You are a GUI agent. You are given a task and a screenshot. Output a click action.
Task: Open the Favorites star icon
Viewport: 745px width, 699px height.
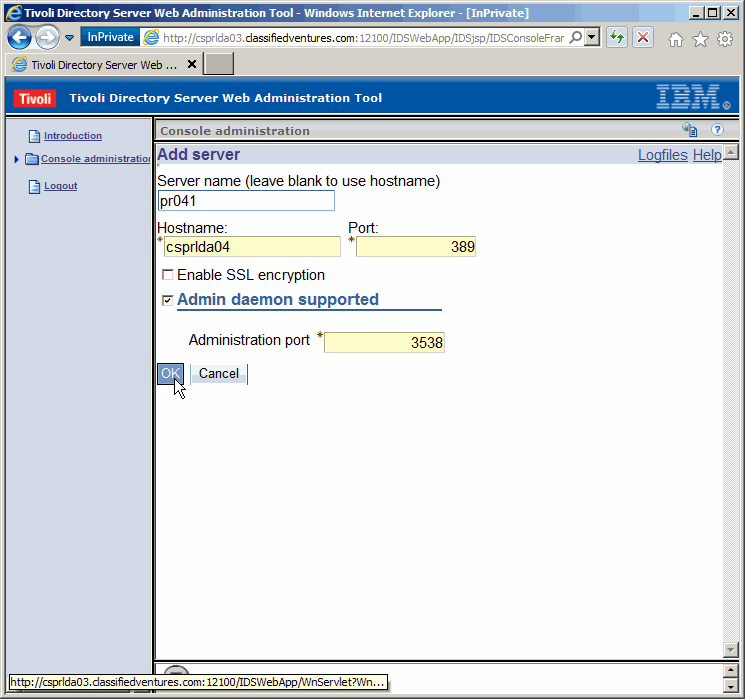click(700, 39)
